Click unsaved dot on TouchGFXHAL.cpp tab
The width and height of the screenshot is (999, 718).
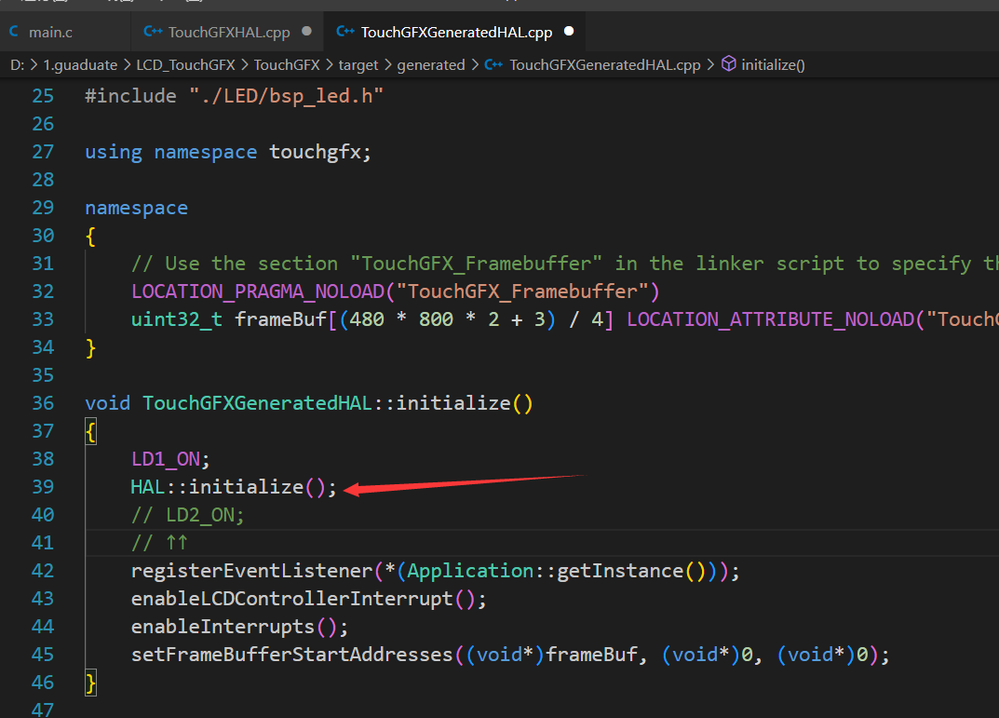(x=306, y=31)
